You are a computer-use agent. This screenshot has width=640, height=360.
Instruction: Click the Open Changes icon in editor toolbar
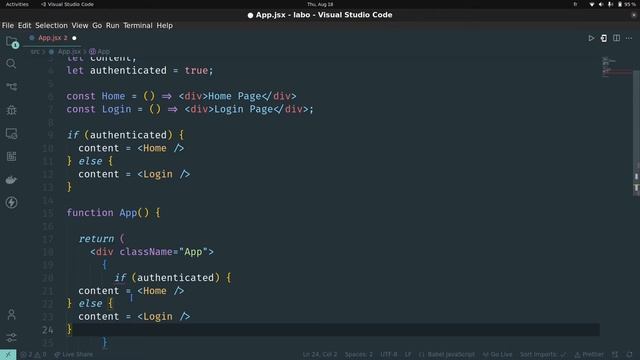click(604, 38)
